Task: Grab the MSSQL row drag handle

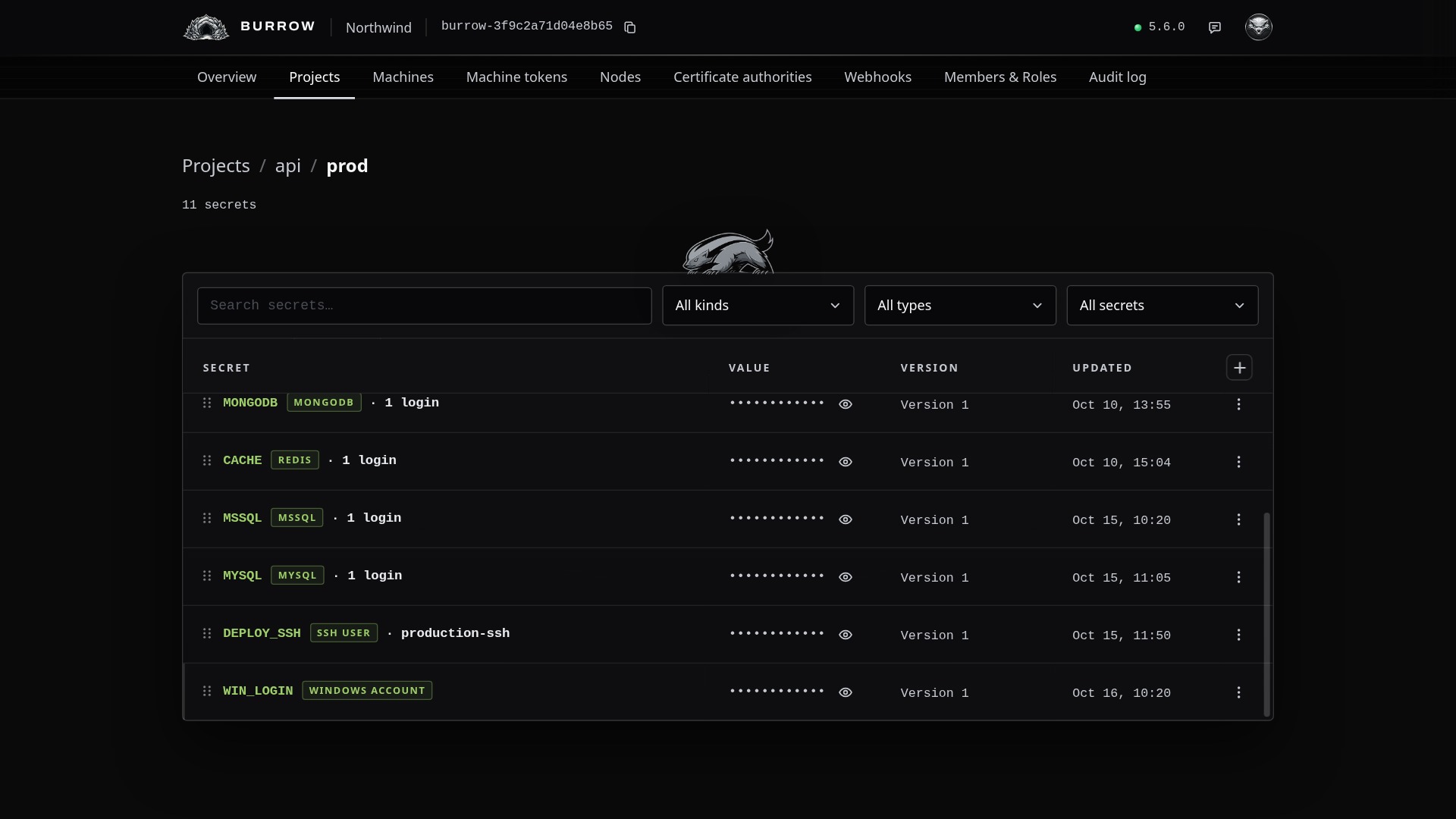Action: 207,518
